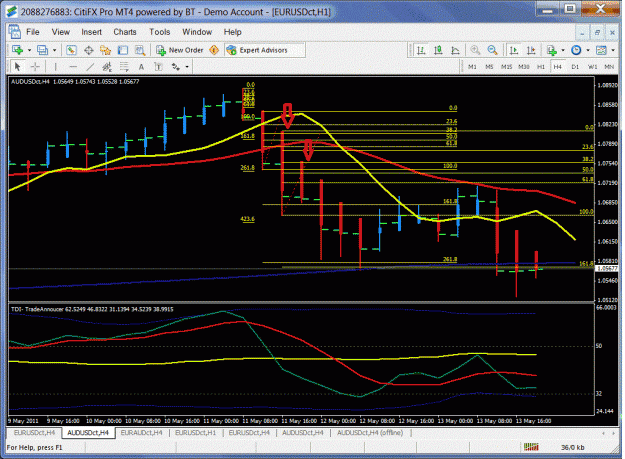Select the W1 timeframe
This screenshot has width=625, height=459.
[x=592, y=67]
